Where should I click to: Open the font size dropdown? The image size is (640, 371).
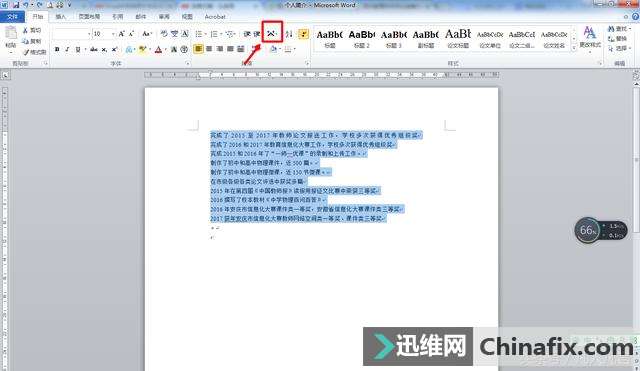(x=113, y=34)
